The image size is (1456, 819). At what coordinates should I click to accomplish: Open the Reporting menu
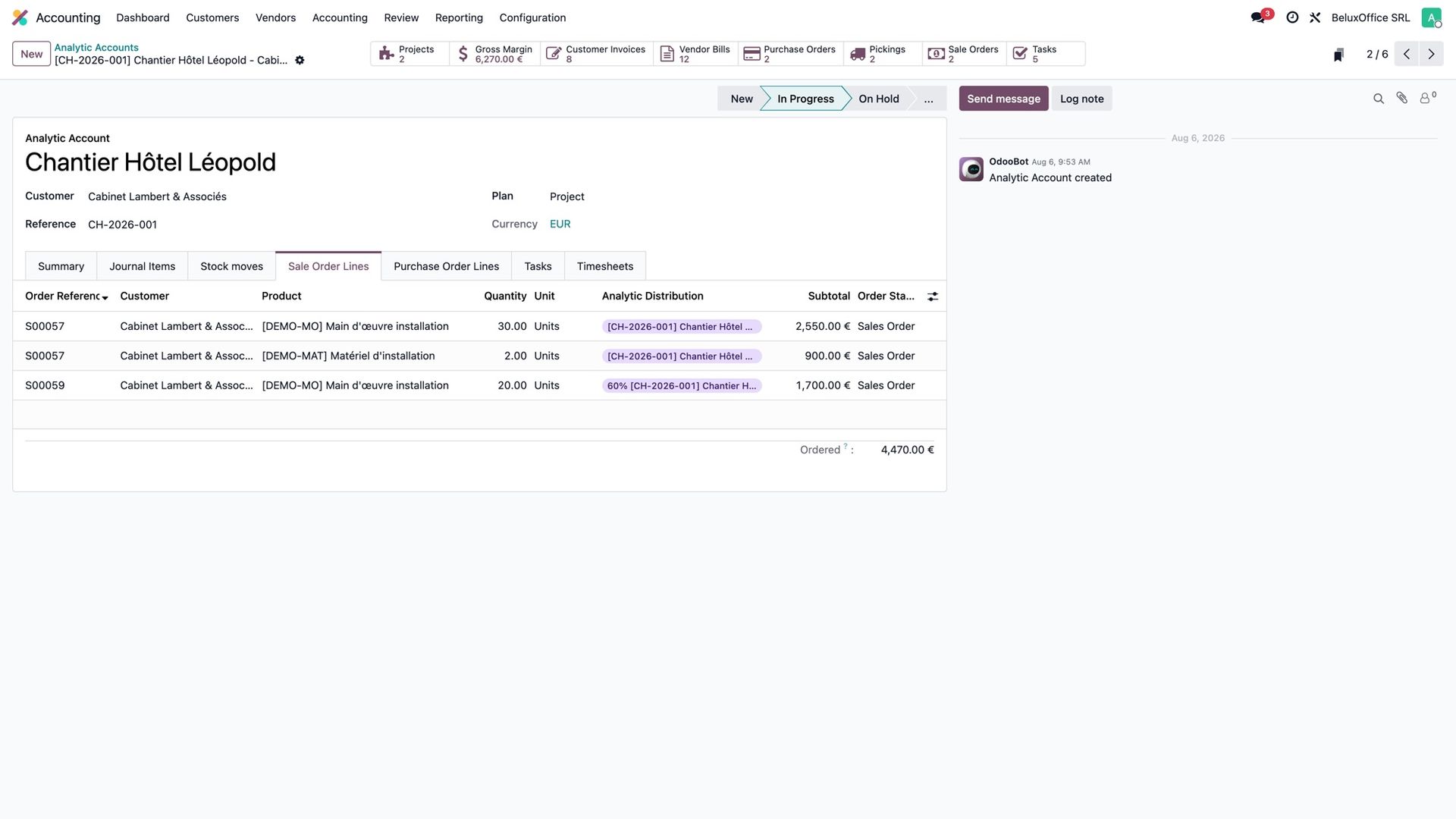(x=459, y=17)
